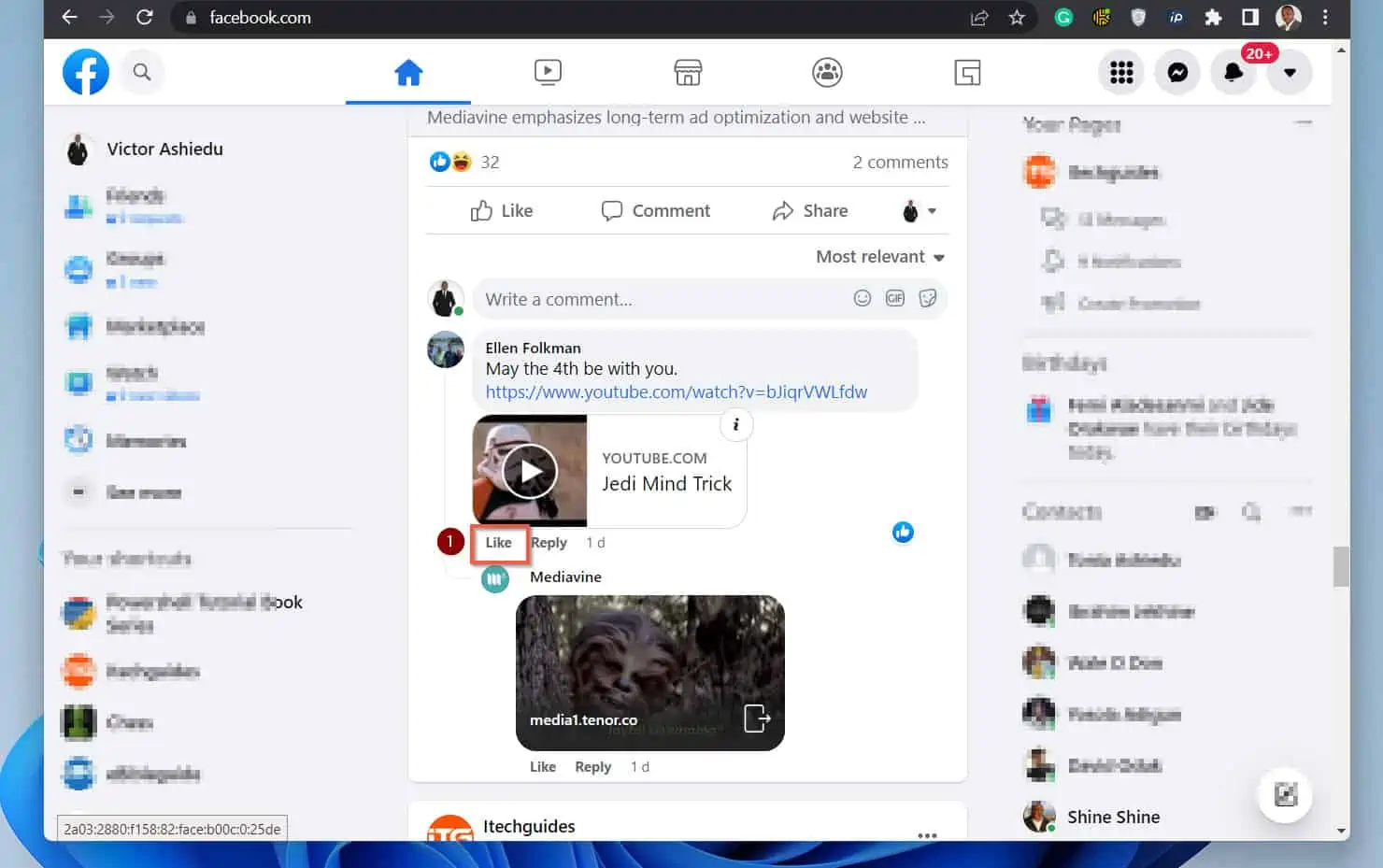The width and height of the screenshot is (1383, 868).
Task: Show link info for YouTube preview
Action: [736, 425]
